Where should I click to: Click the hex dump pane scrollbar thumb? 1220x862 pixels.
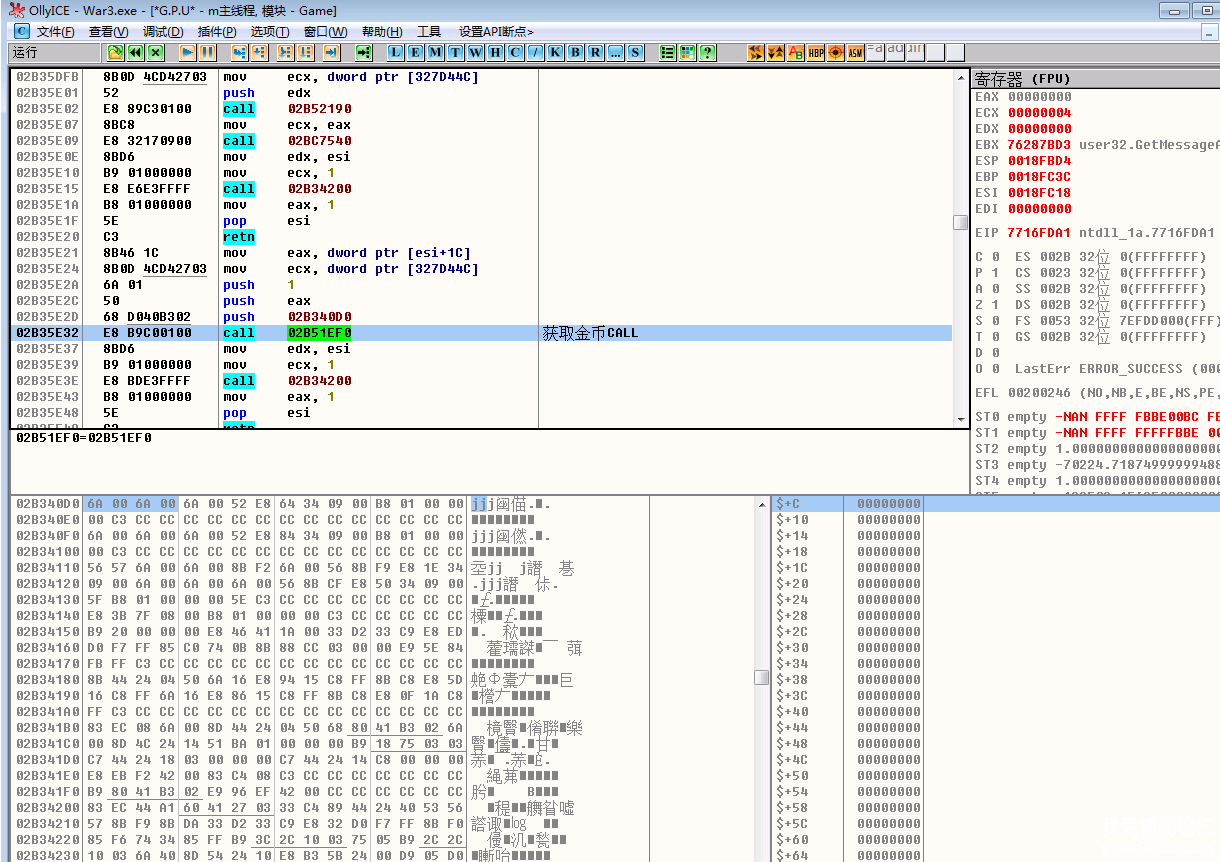[x=762, y=677]
